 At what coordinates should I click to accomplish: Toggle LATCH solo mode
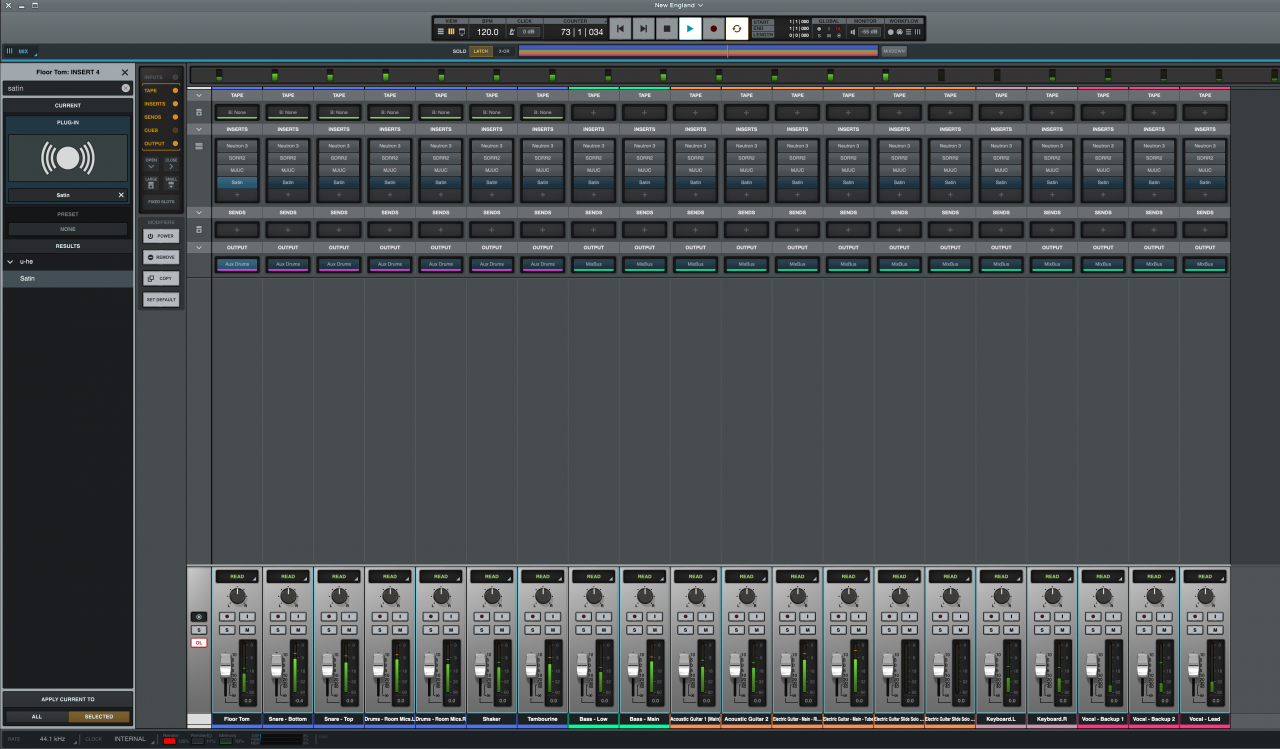(x=481, y=51)
